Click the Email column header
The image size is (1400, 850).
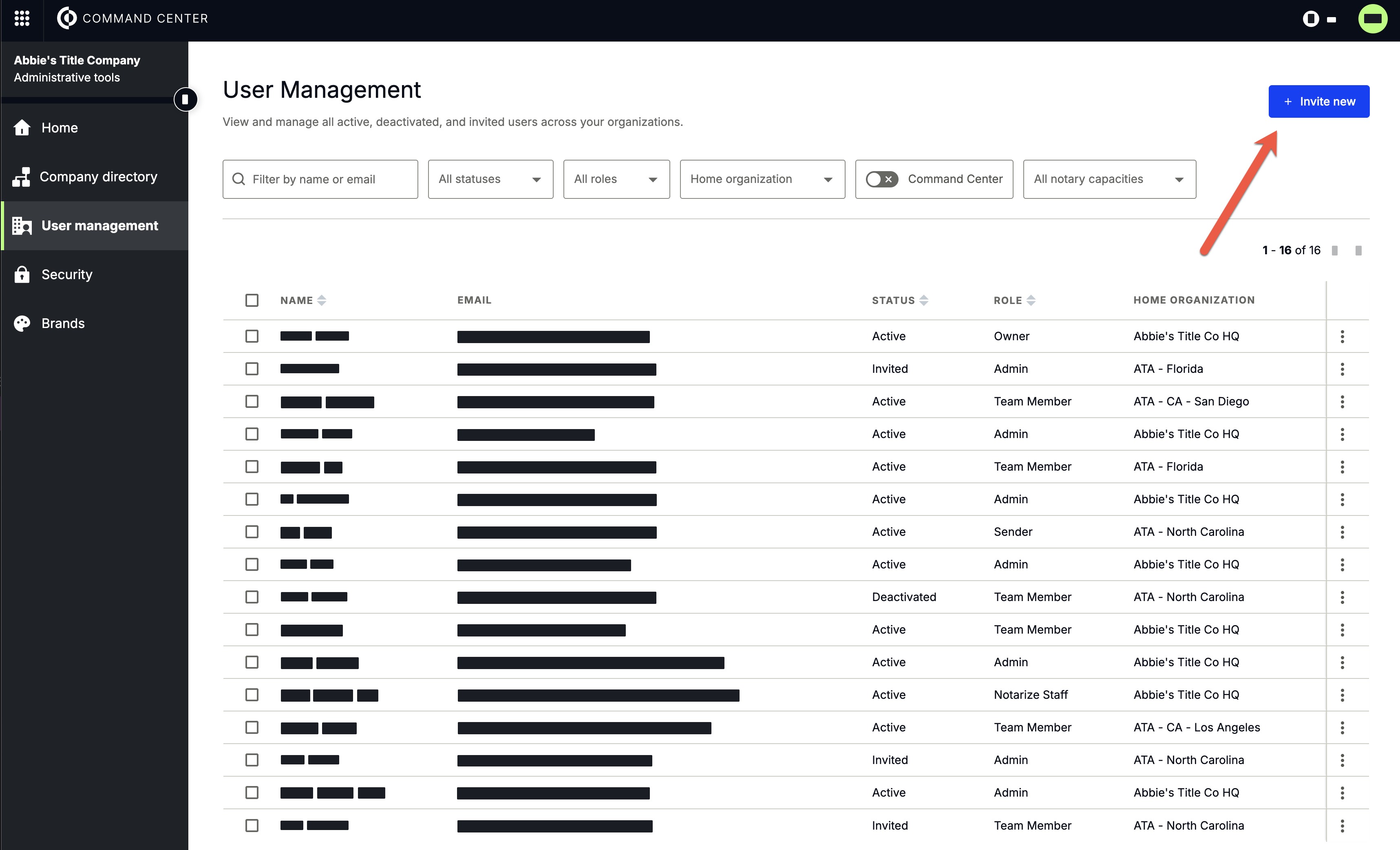pyautogui.click(x=474, y=300)
